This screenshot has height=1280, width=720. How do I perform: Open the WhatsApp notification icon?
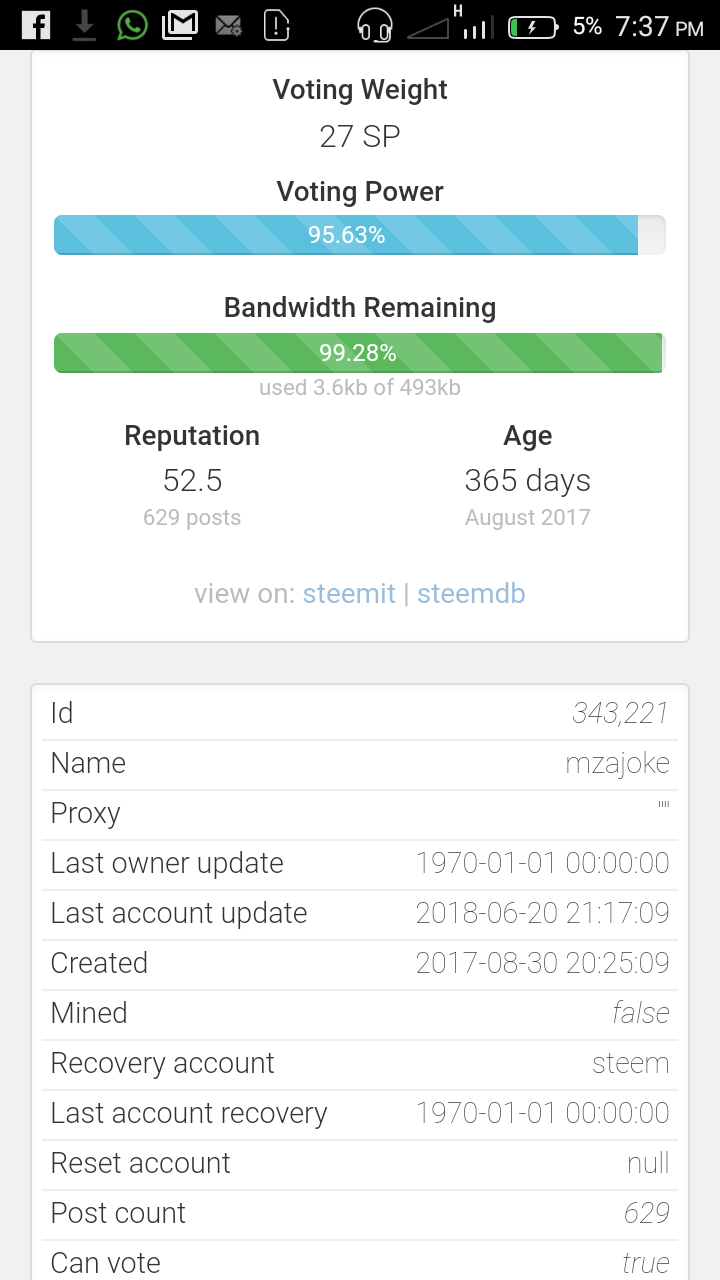[132, 25]
